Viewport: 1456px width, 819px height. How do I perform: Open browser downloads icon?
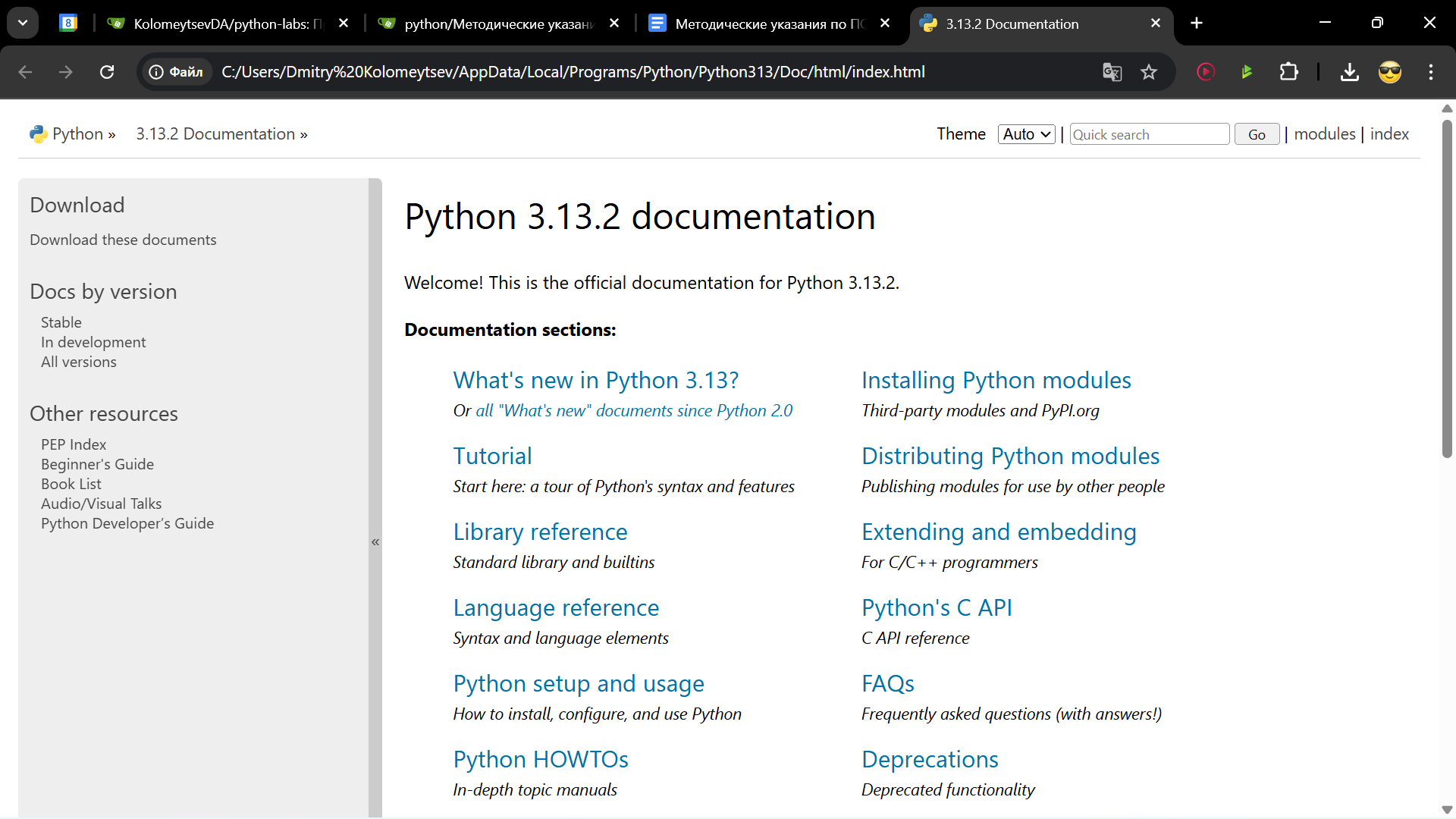pyautogui.click(x=1349, y=72)
